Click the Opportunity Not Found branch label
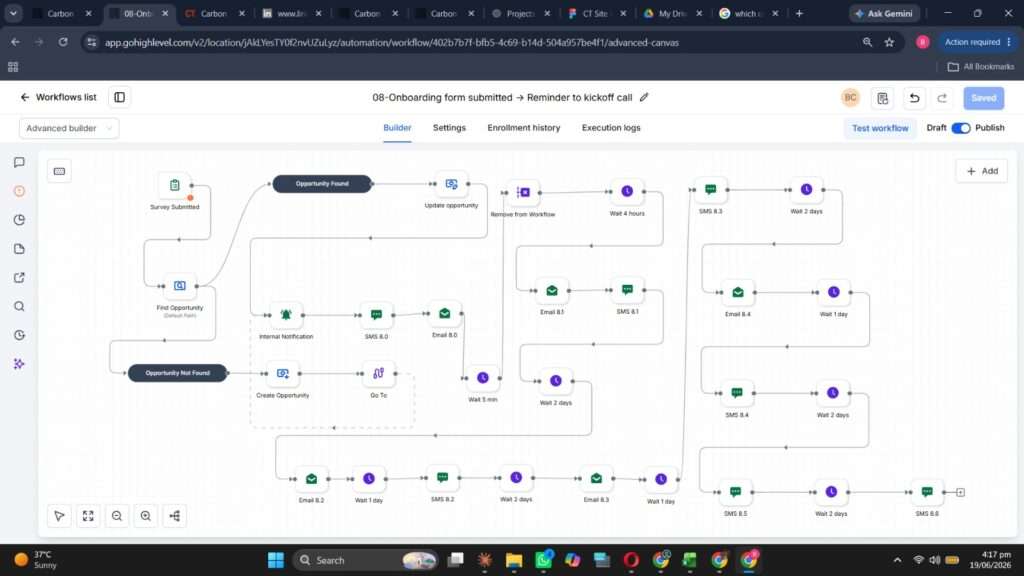The width and height of the screenshot is (1024, 576). point(178,373)
